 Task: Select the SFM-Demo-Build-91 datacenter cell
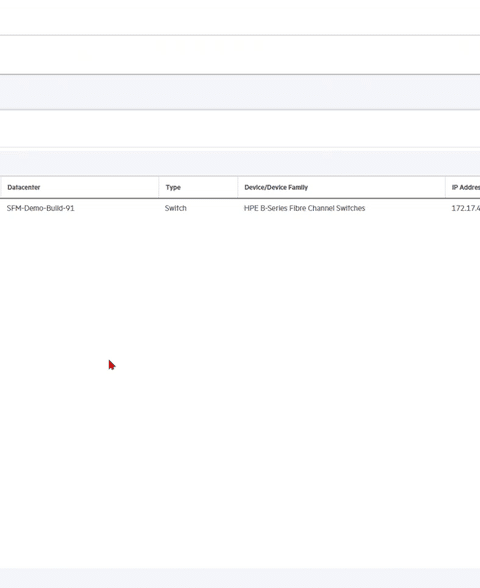(x=40, y=208)
